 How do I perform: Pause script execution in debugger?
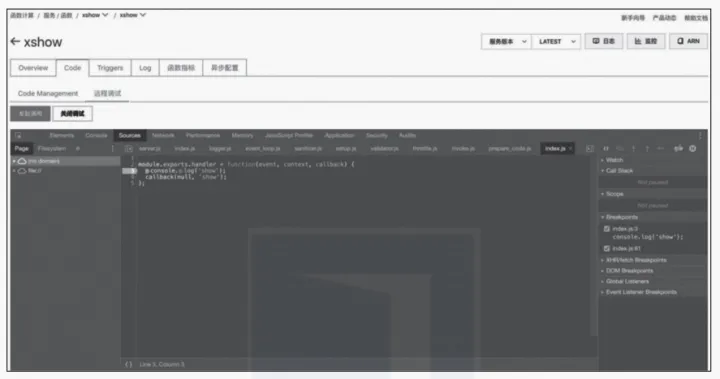pos(606,148)
